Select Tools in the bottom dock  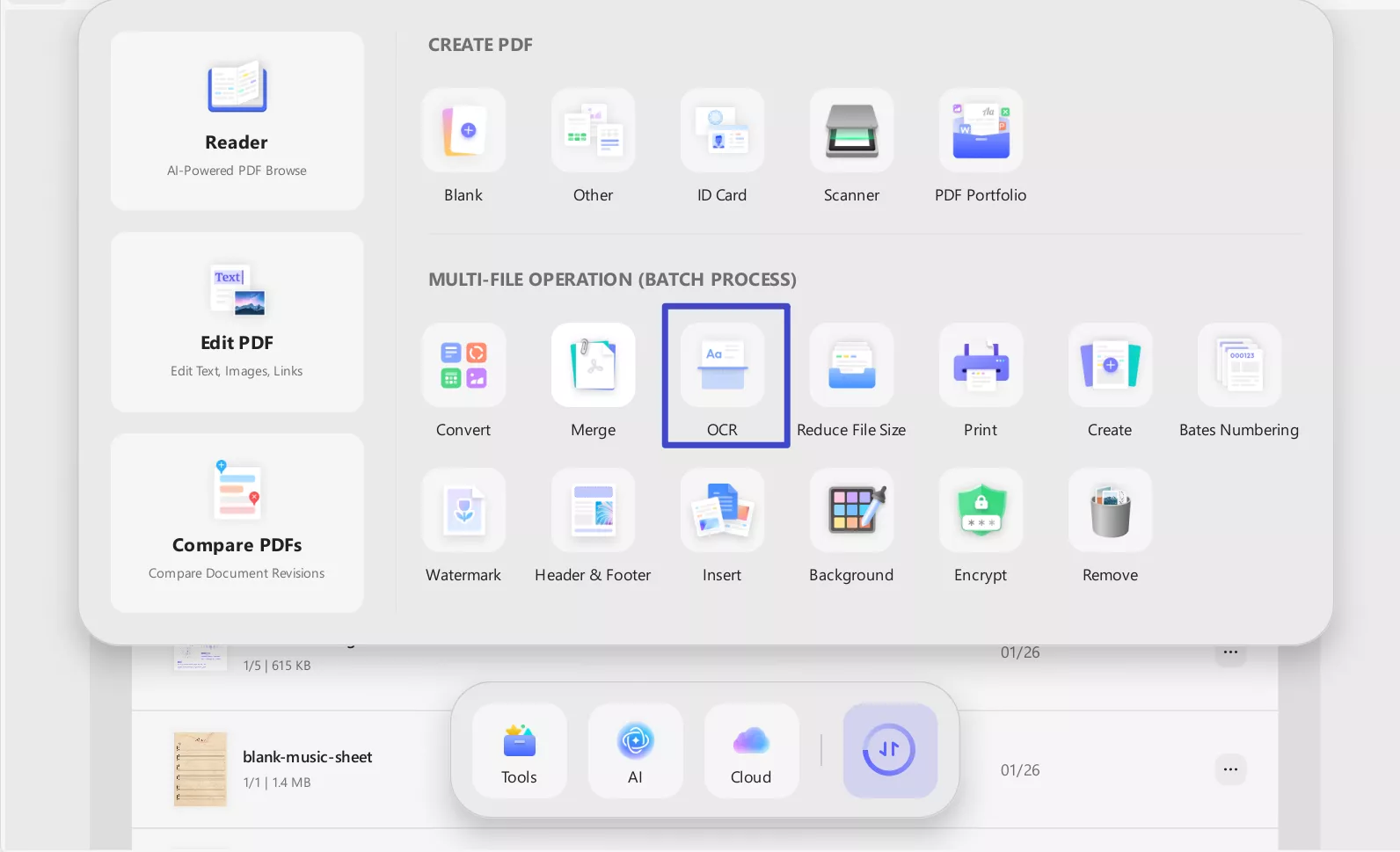[x=520, y=751]
